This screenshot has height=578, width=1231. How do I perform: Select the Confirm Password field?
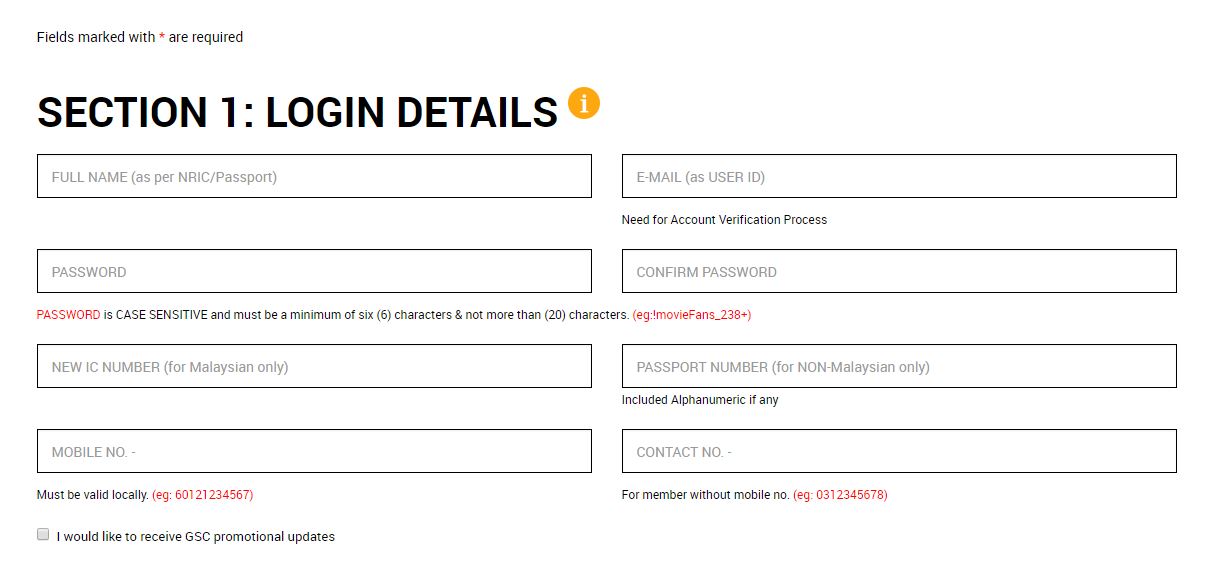899,272
